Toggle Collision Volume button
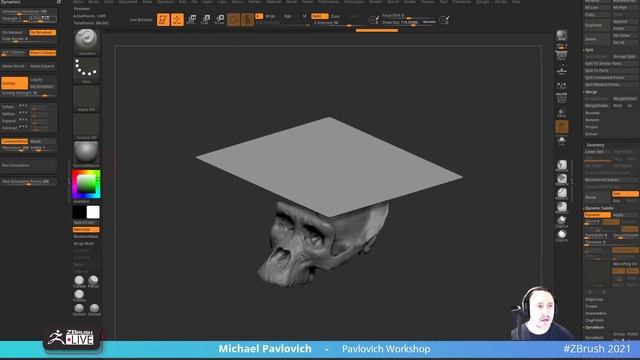The width and height of the screenshot is (640, 360). 15,141
